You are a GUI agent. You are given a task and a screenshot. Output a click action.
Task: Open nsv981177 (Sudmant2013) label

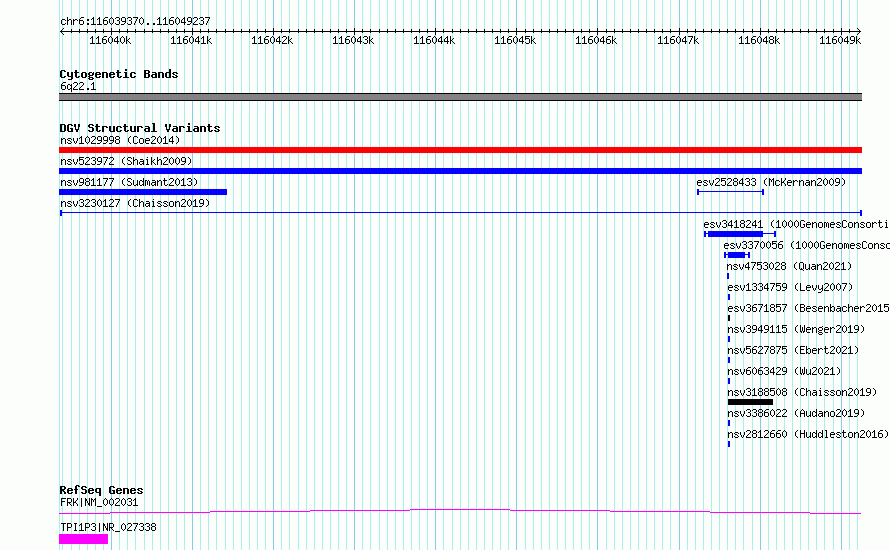click(129, 182)
